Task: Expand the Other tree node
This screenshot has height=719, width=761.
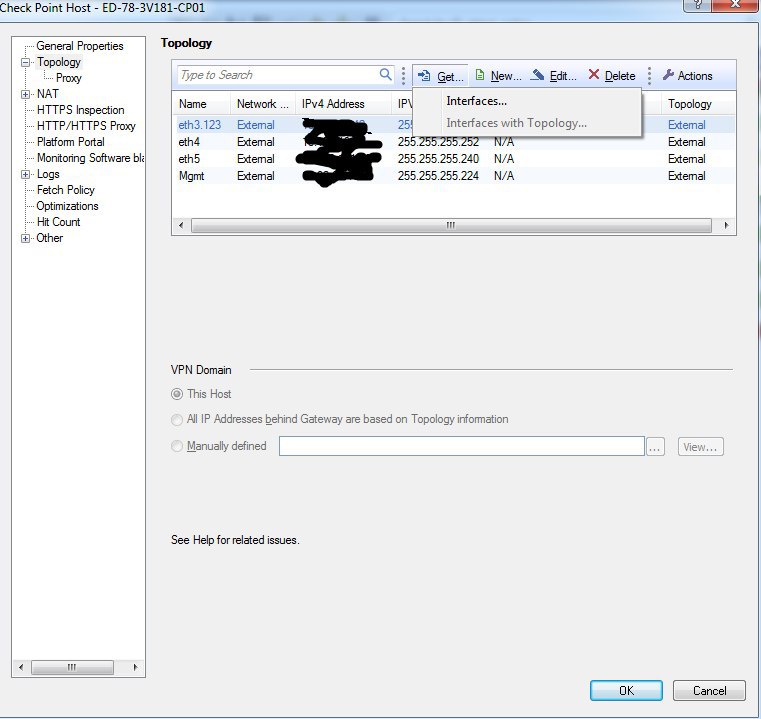Action: (x=25, y=238)
